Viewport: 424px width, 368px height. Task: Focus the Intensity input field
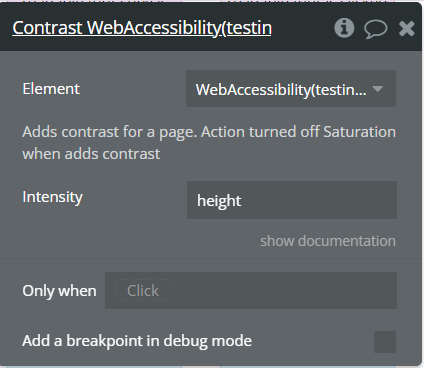tap(292, 200)
